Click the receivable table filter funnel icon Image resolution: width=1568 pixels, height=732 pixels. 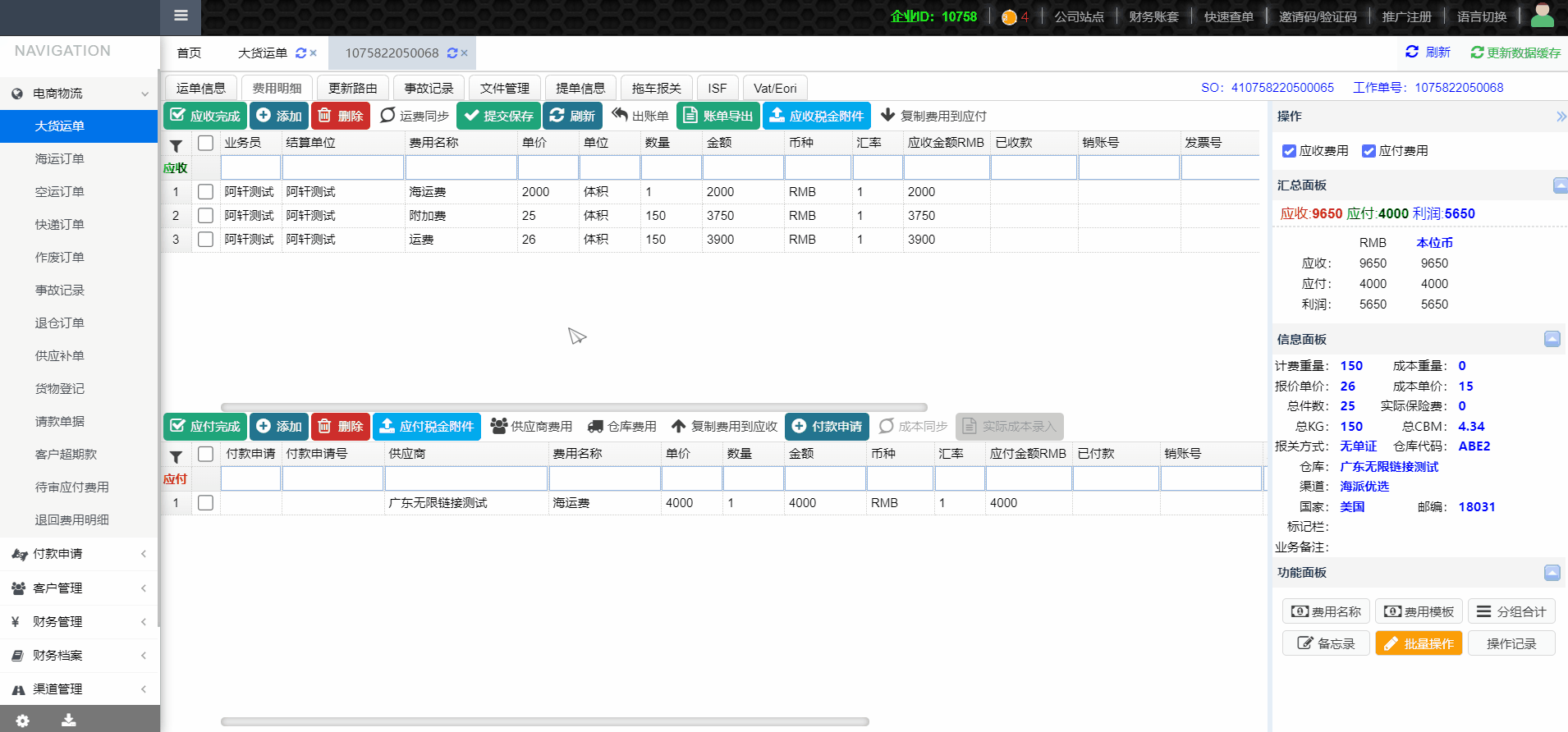click(x=176, y=145)
